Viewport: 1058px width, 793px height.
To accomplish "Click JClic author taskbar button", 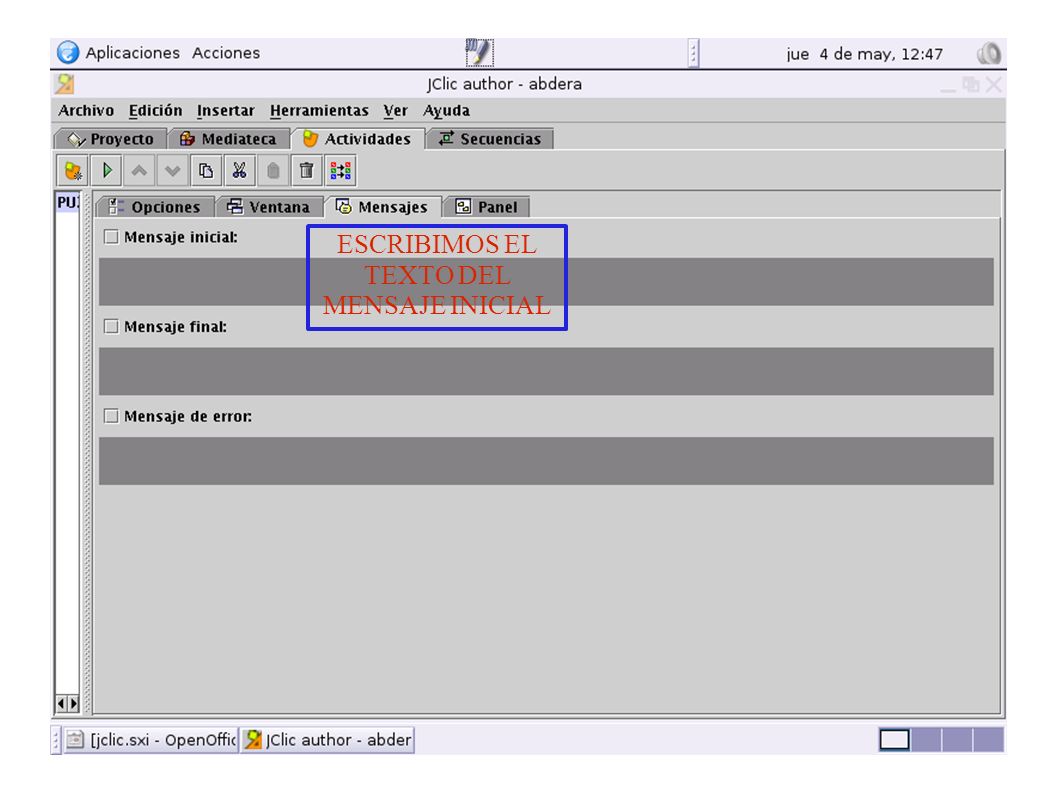I will point(327,740).
